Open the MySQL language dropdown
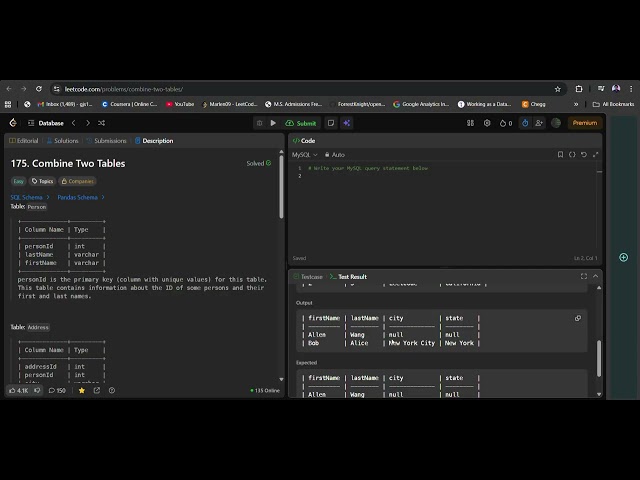Image resolution: width=640 pixels, height=480 pixels. click(x=304, y=155)
